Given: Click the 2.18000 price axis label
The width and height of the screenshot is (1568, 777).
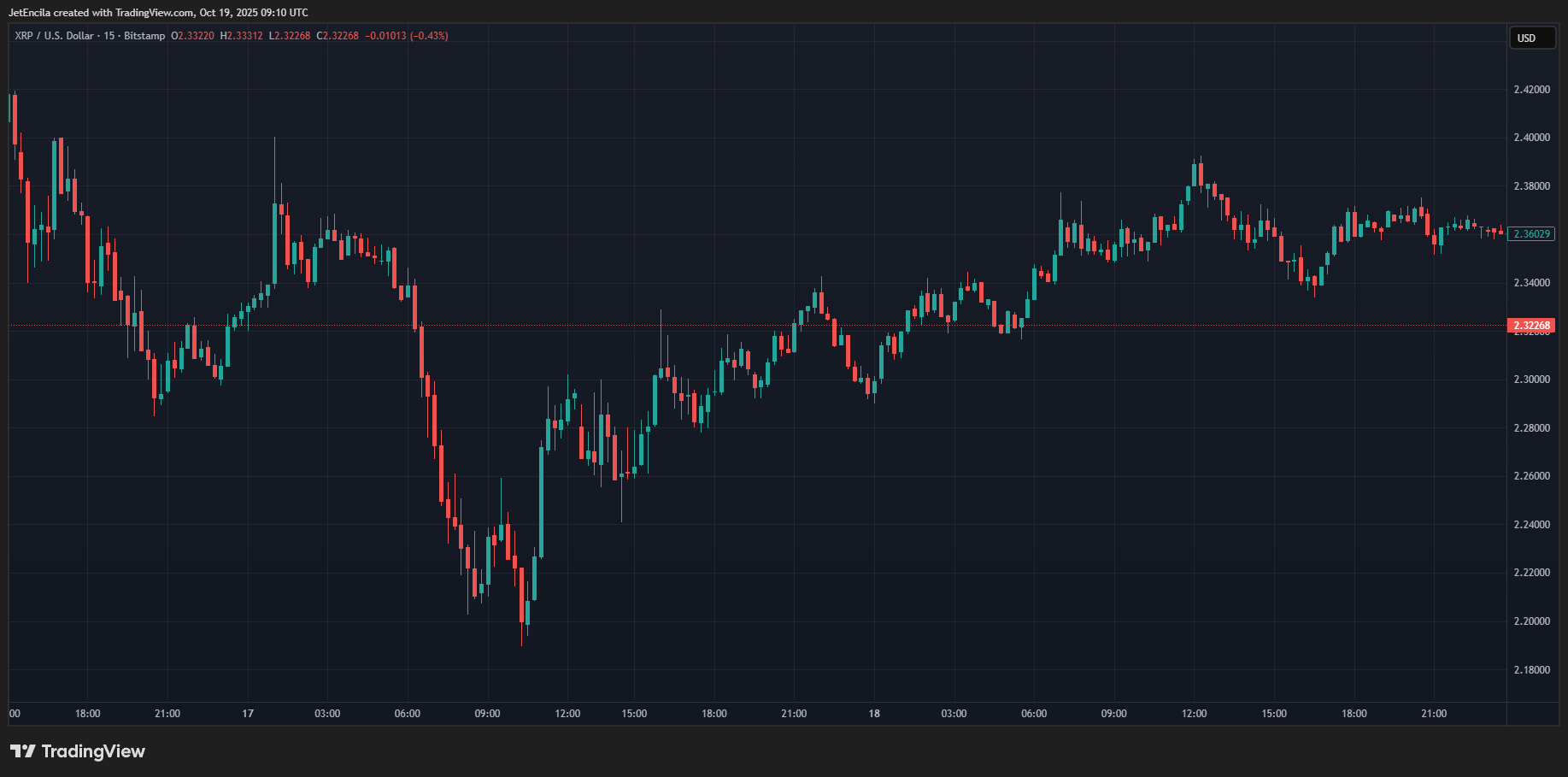Looking at the screenshot, I should [1531, 670].
